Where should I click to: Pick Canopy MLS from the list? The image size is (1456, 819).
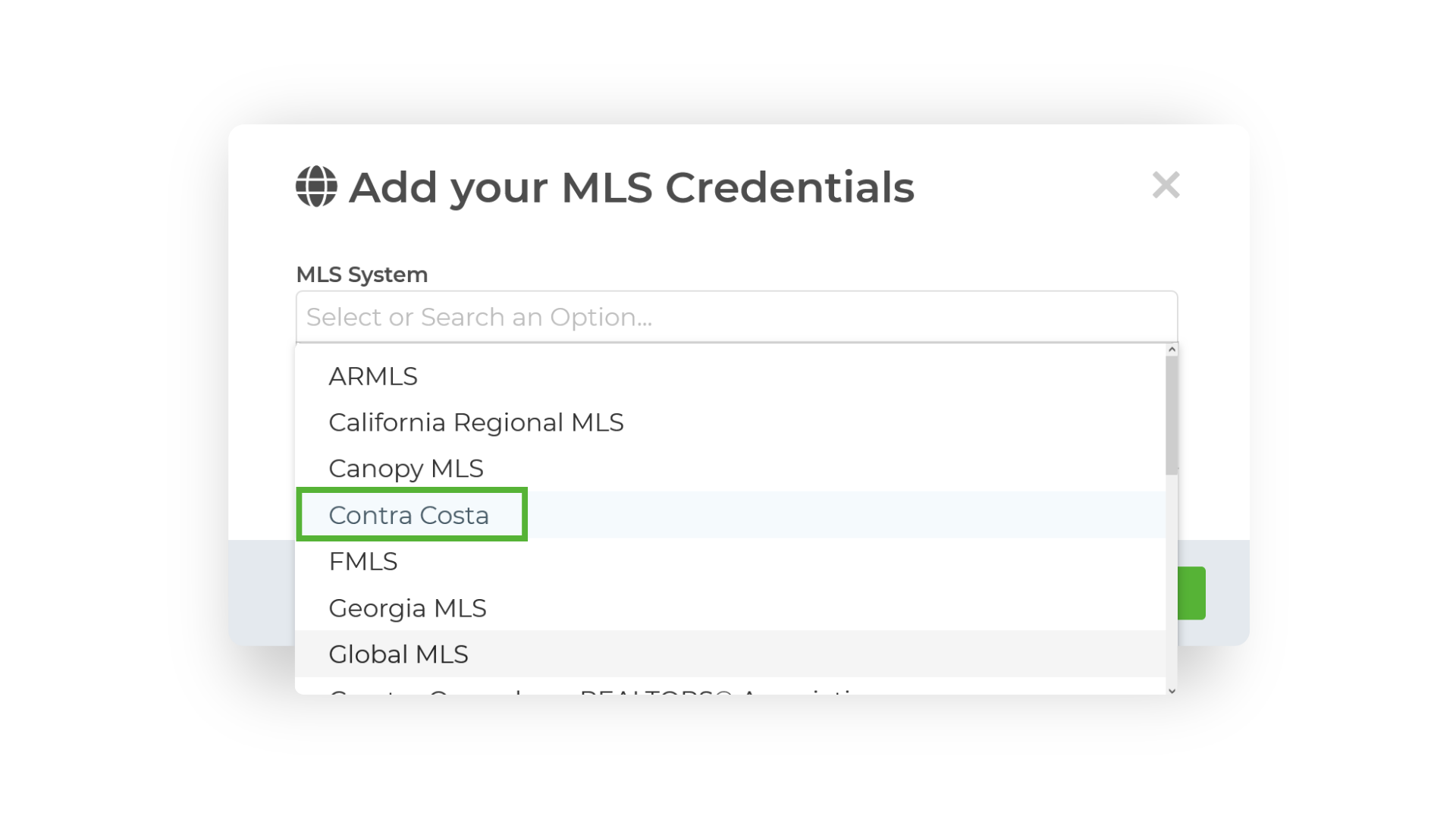pyautogui.click(x=730, y=469)
